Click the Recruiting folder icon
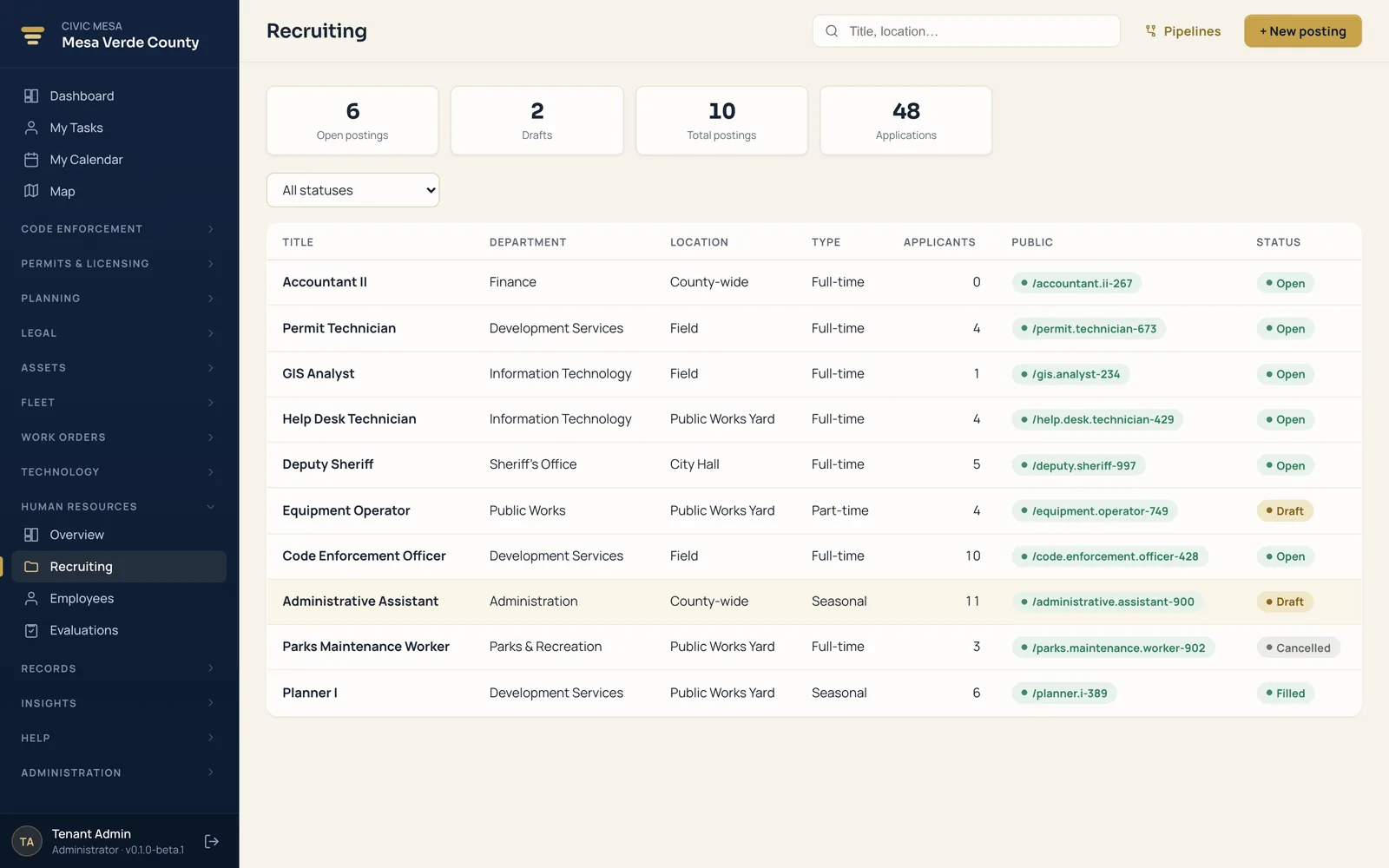The height and width of the screenshot is (868, 1389). point(31,567)
